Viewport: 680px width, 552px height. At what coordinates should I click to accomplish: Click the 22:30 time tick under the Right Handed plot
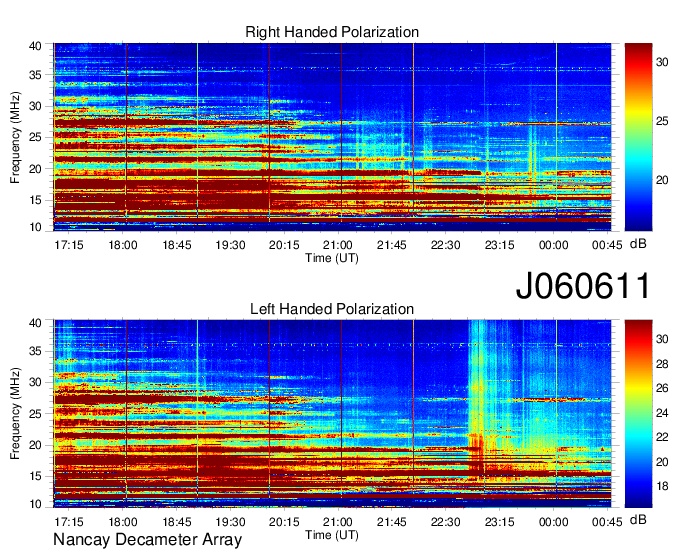click(x=445, y=245)
